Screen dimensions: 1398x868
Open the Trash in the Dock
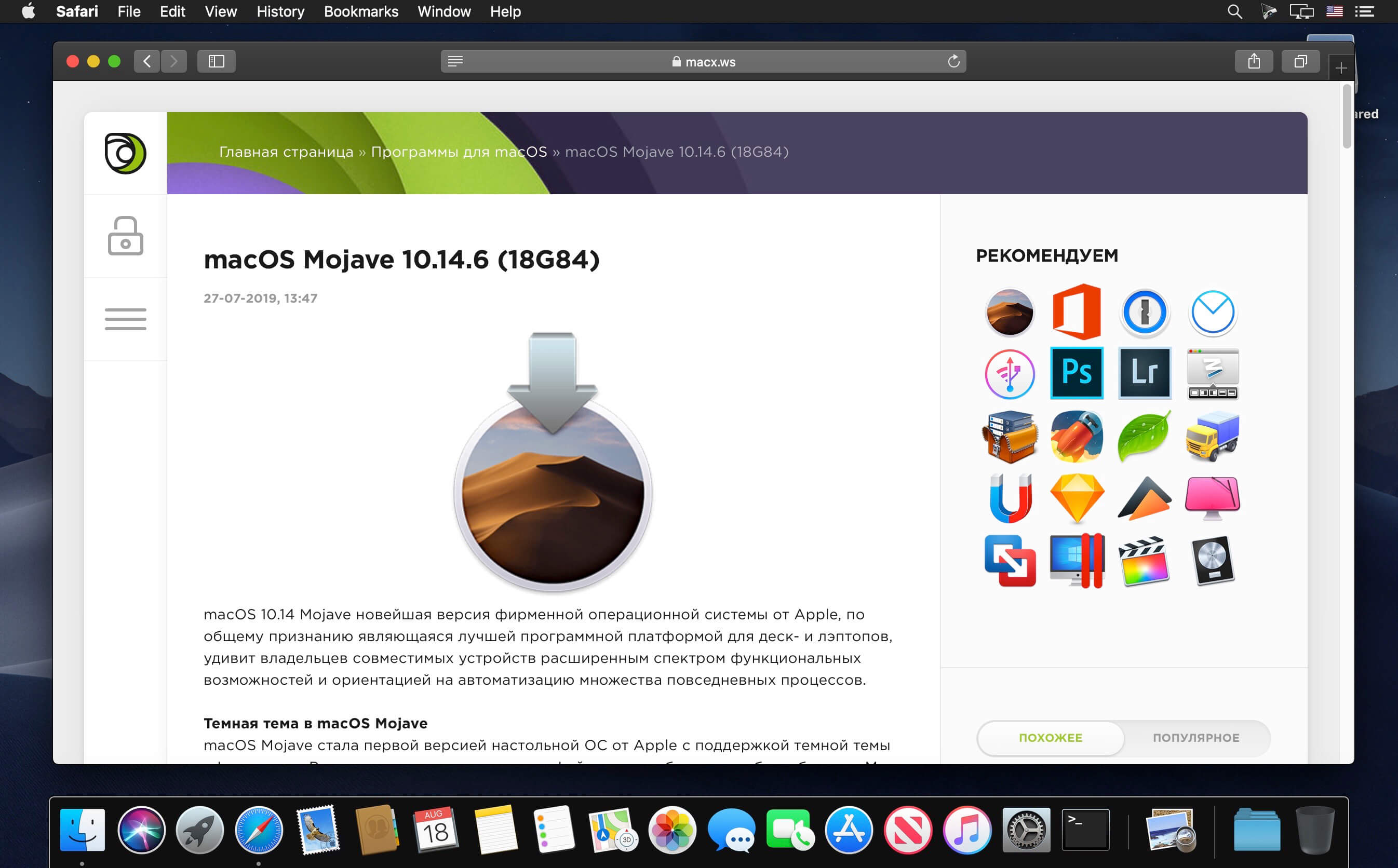pyautogui.click(x=1315, y=830)
